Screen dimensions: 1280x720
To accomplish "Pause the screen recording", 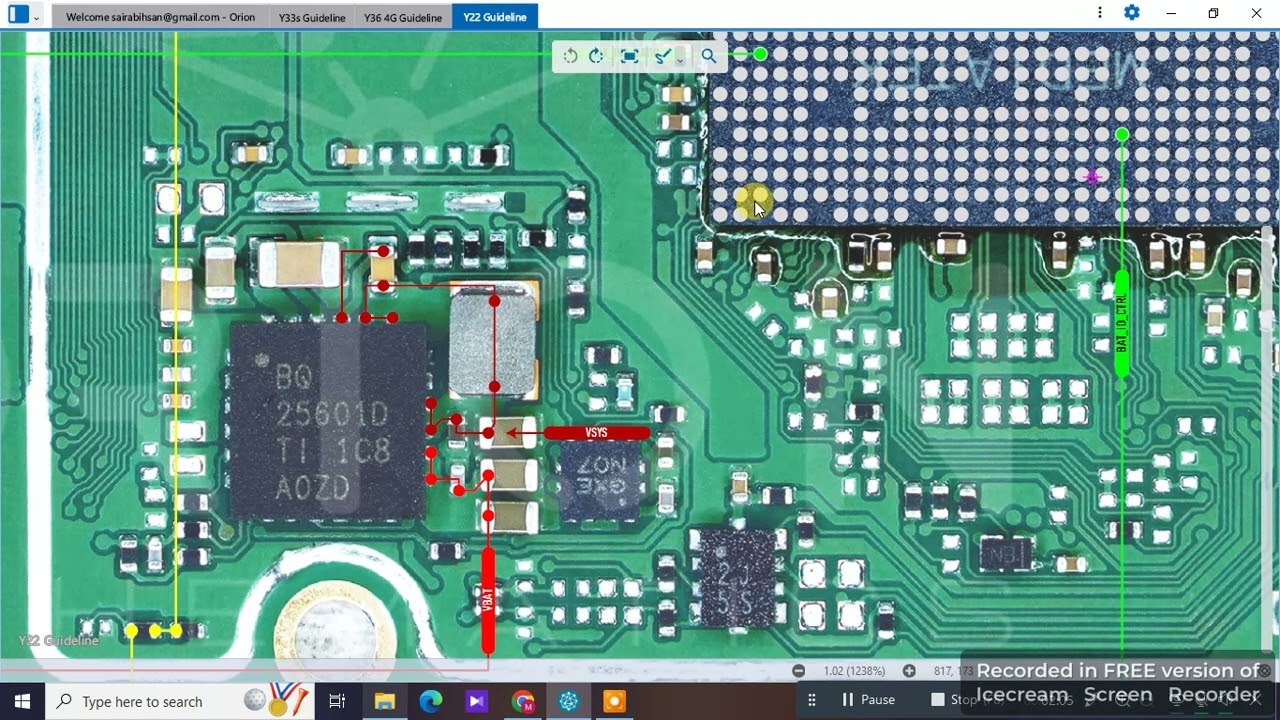I will [x=868, y=700].
